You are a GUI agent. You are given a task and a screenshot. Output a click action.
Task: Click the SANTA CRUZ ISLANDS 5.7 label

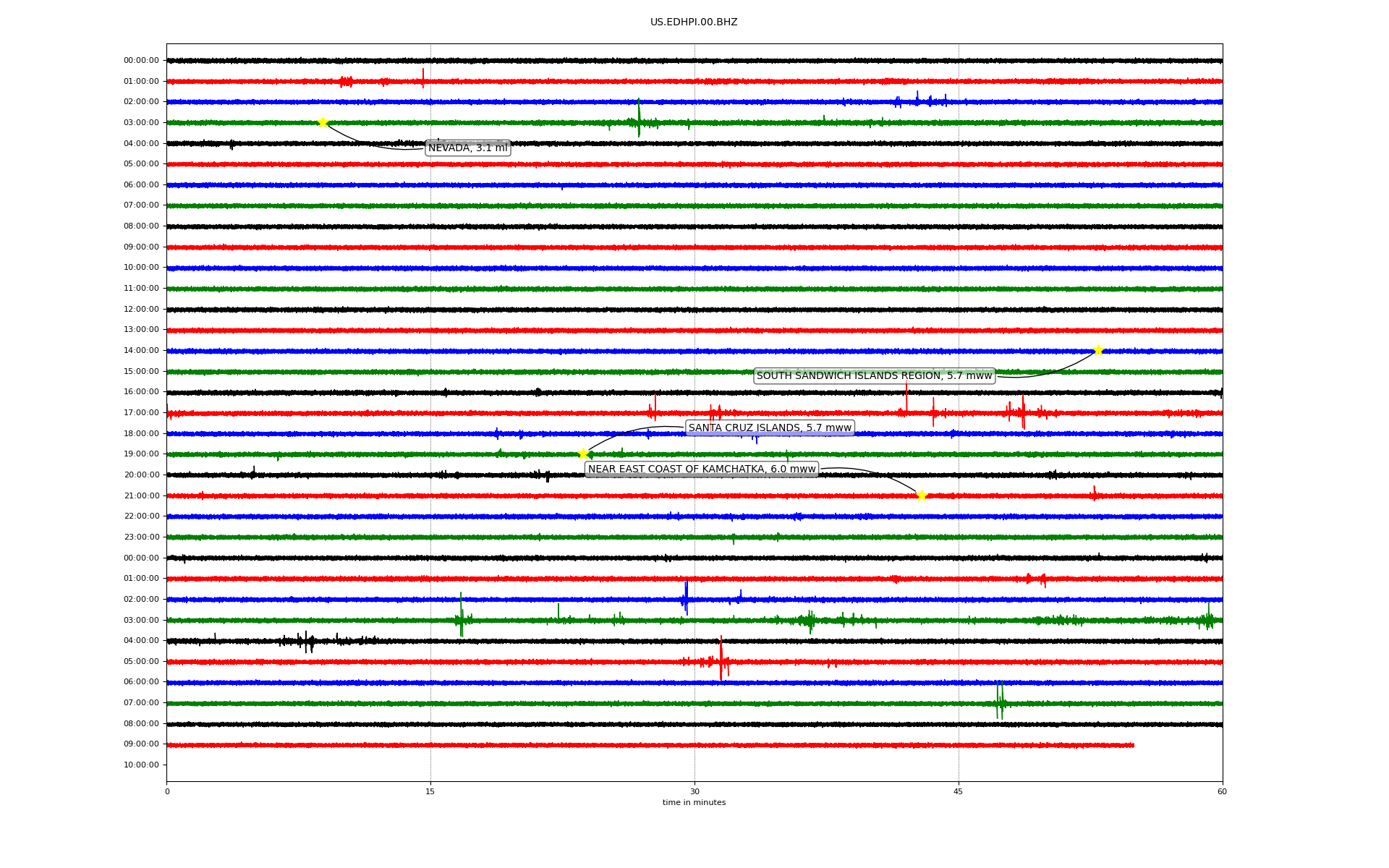[770, 428]
